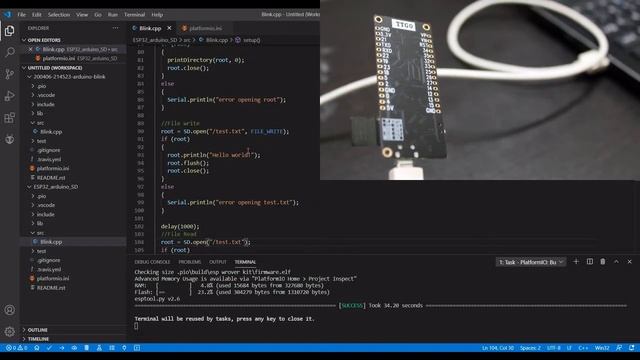Select the TERMINAL panel tab
The image size is (640, 360).
pyautogui.click(x=245, y=262)
